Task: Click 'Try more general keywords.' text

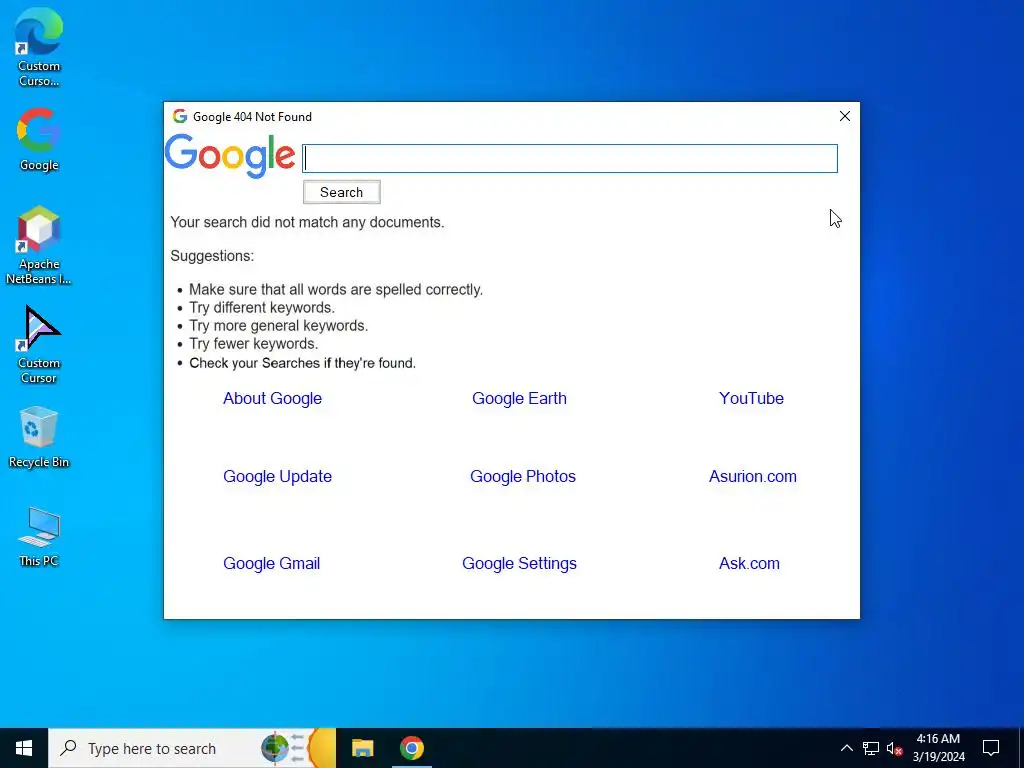Action: point(279,326)
